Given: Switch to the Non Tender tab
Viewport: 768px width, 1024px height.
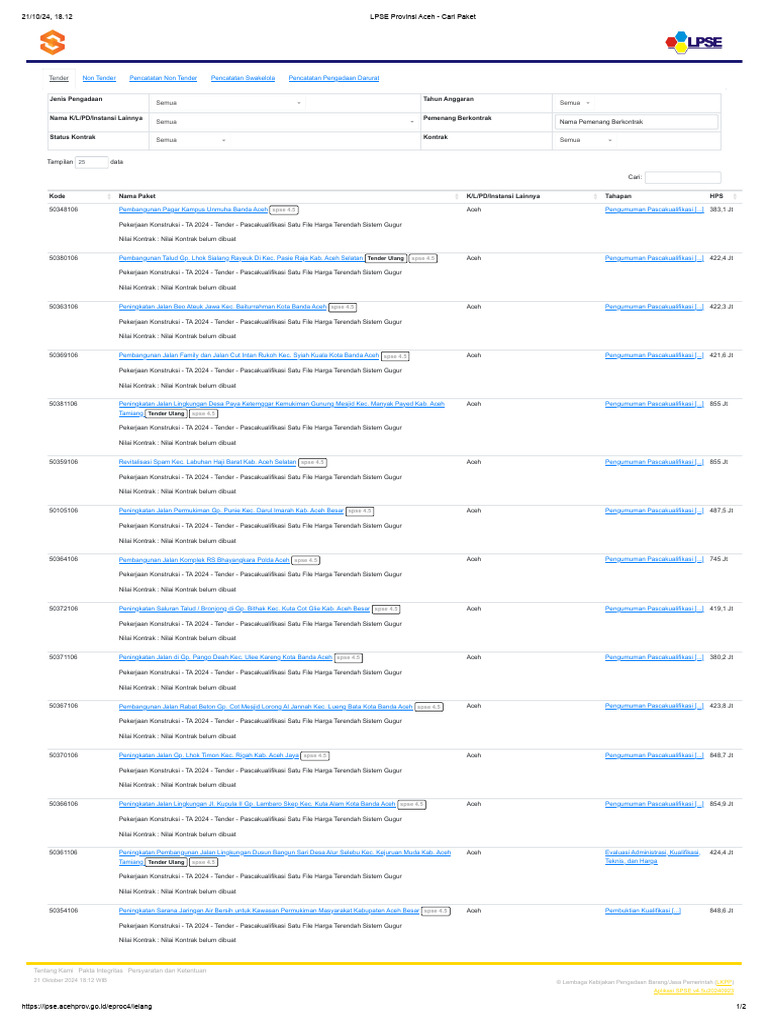Looking at the screenshot, I should tap(99, 78).
